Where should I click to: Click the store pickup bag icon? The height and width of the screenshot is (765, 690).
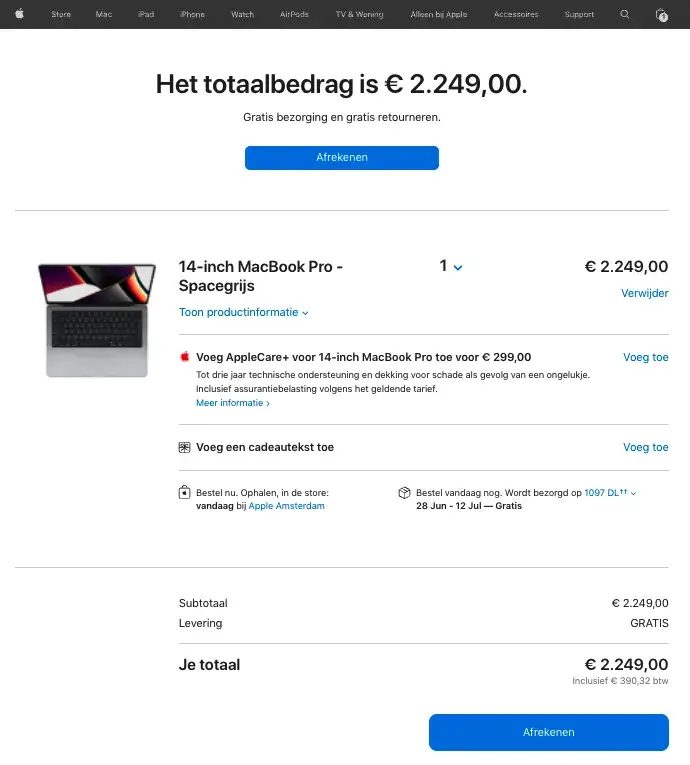pos(184,493)
